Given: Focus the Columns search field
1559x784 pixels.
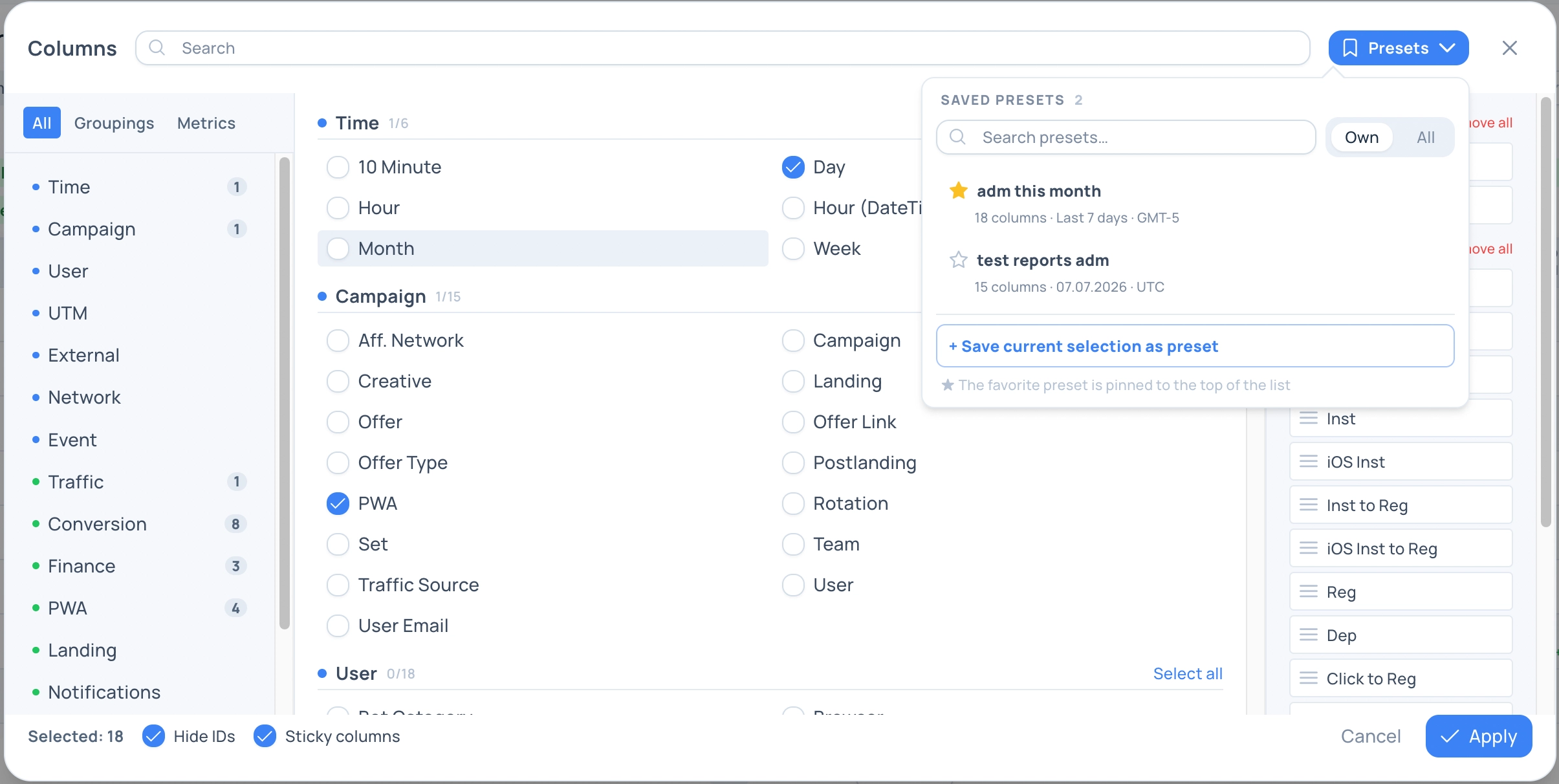Looking at the screenshot, I should pyautogui.click(x=723, y=48).
